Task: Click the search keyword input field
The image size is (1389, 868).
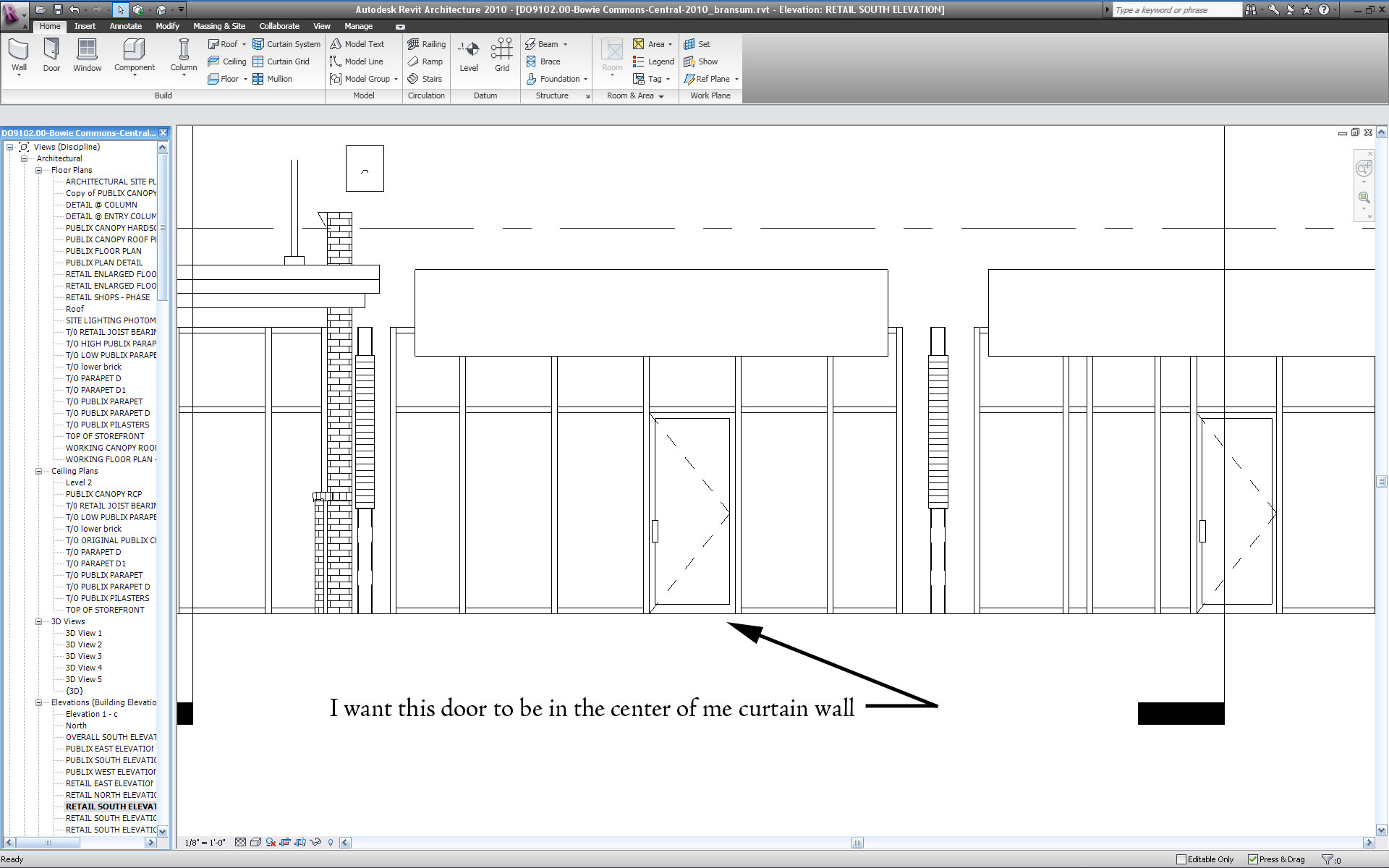Action: coord(1174,10)
